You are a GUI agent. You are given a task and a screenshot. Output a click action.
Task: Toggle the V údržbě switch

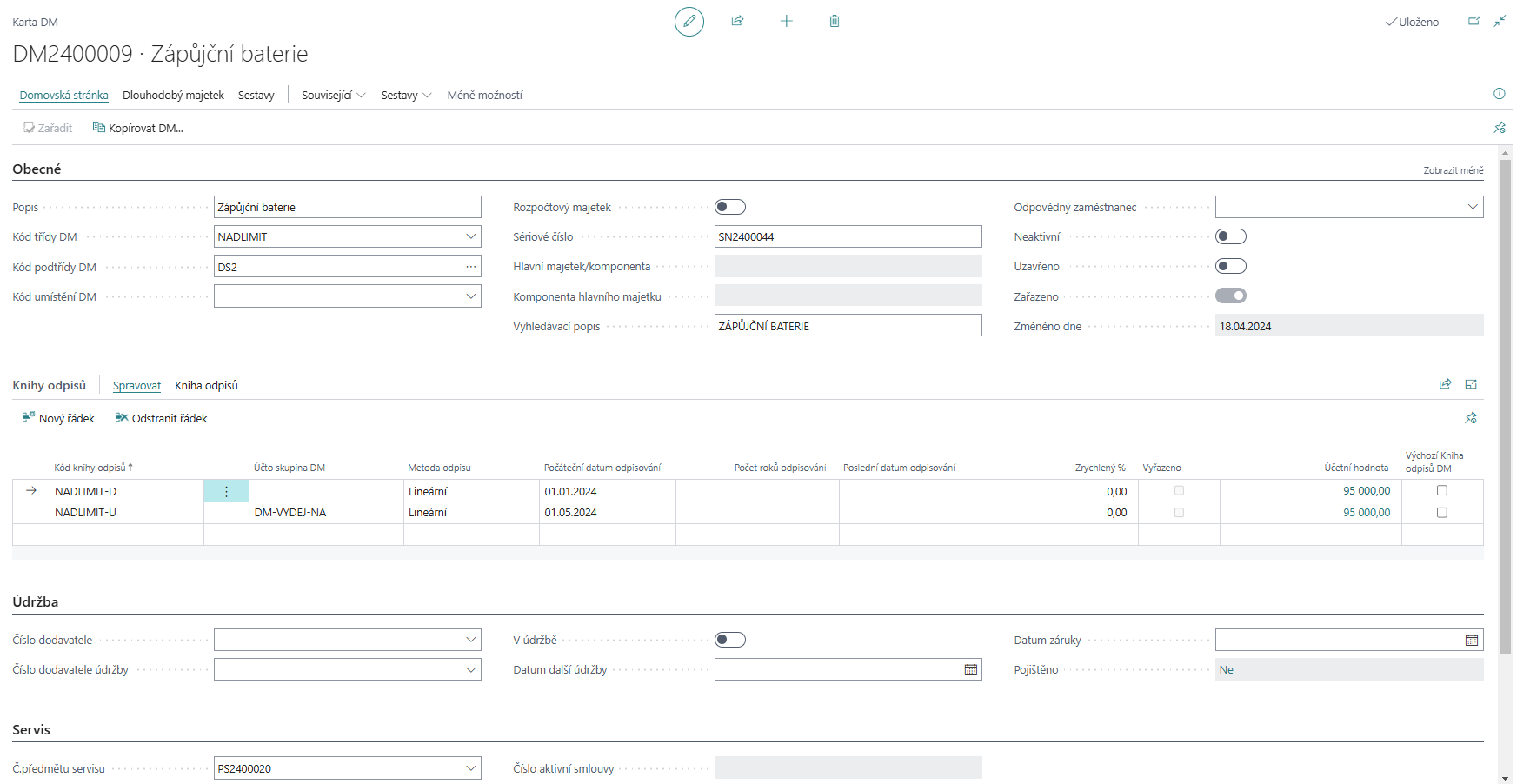(730, 640)
